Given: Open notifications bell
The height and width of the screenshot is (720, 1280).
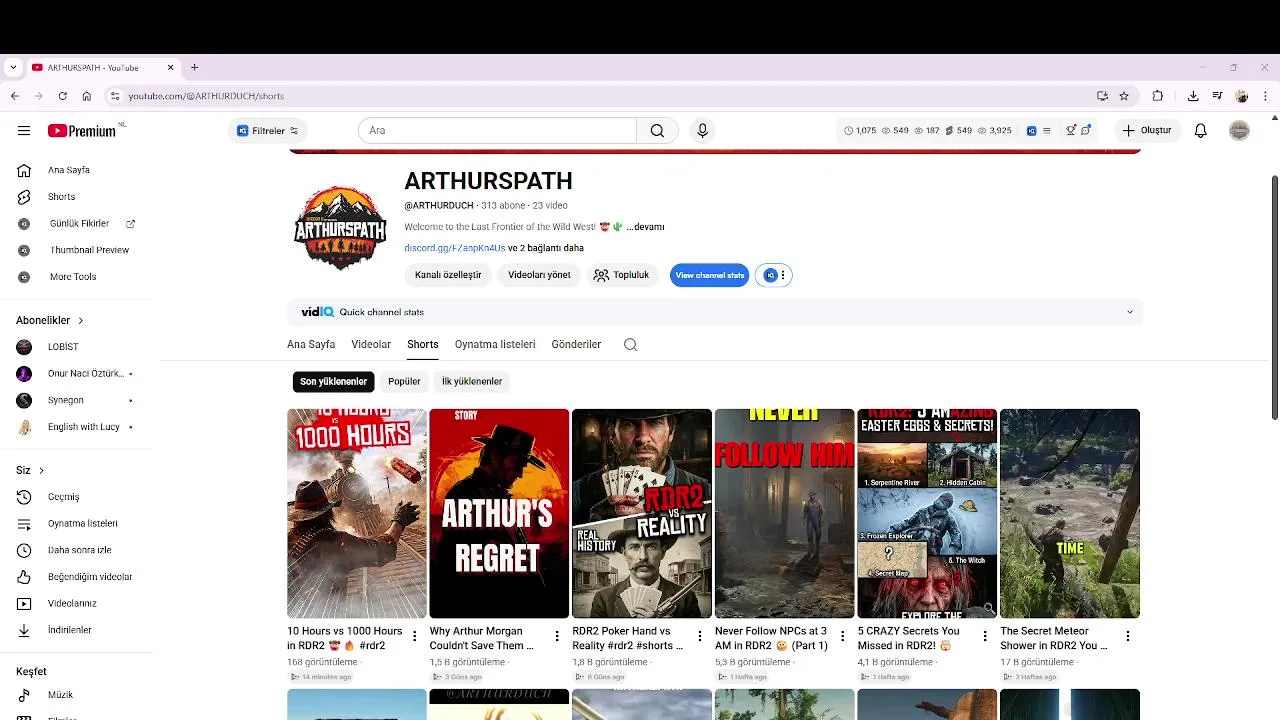Looking at the screenshot, I should (x=1200, y=131).
